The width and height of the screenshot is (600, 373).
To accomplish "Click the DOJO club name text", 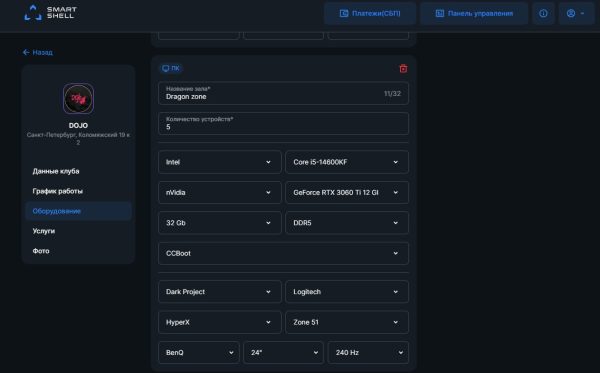I will point(78,125).
